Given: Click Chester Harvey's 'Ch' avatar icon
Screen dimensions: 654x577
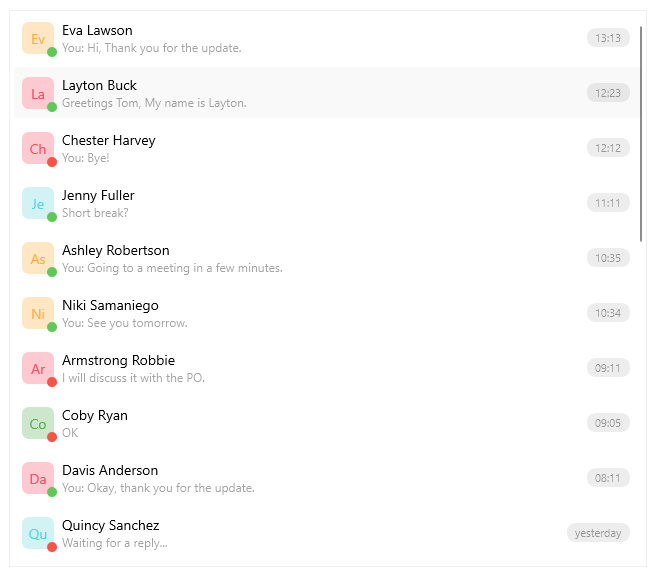Looking at the screenshot, I should point(37,148).
